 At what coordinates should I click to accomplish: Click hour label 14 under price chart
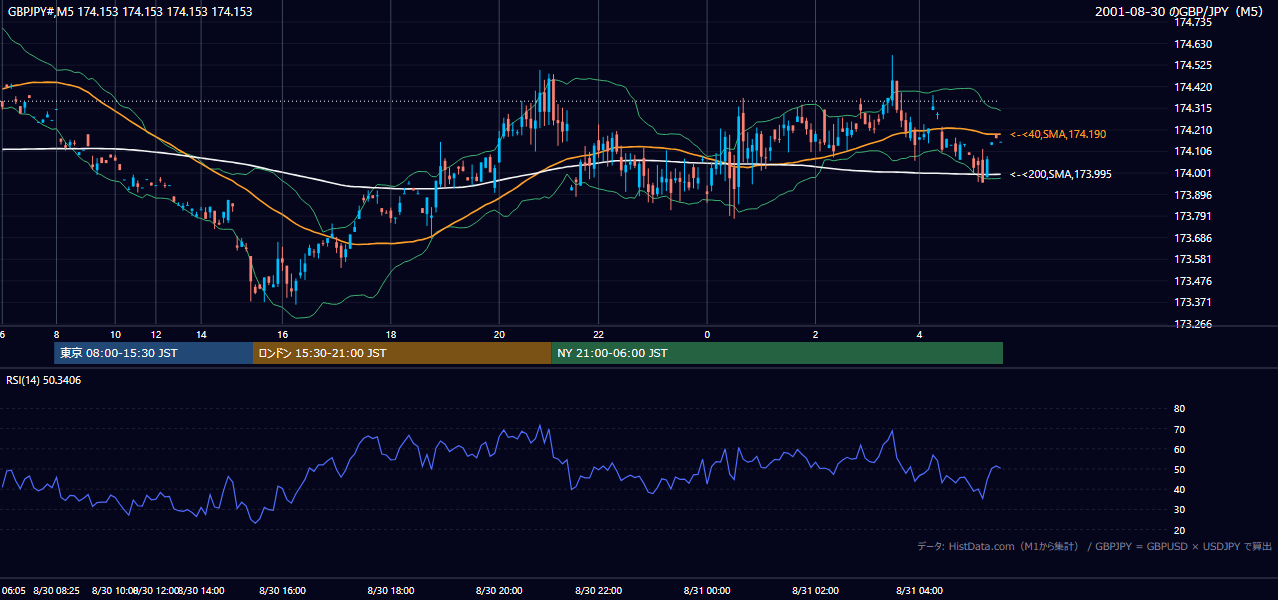(x=201, y=334)
